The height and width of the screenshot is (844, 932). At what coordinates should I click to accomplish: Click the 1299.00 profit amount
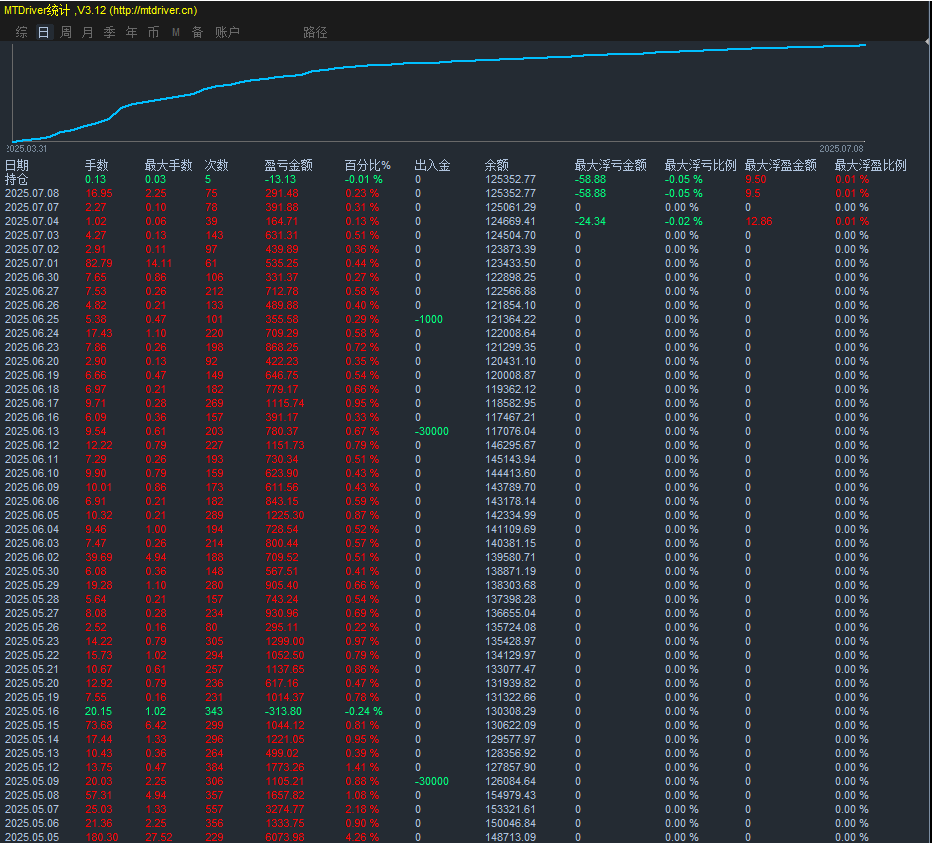pos(285,641)
